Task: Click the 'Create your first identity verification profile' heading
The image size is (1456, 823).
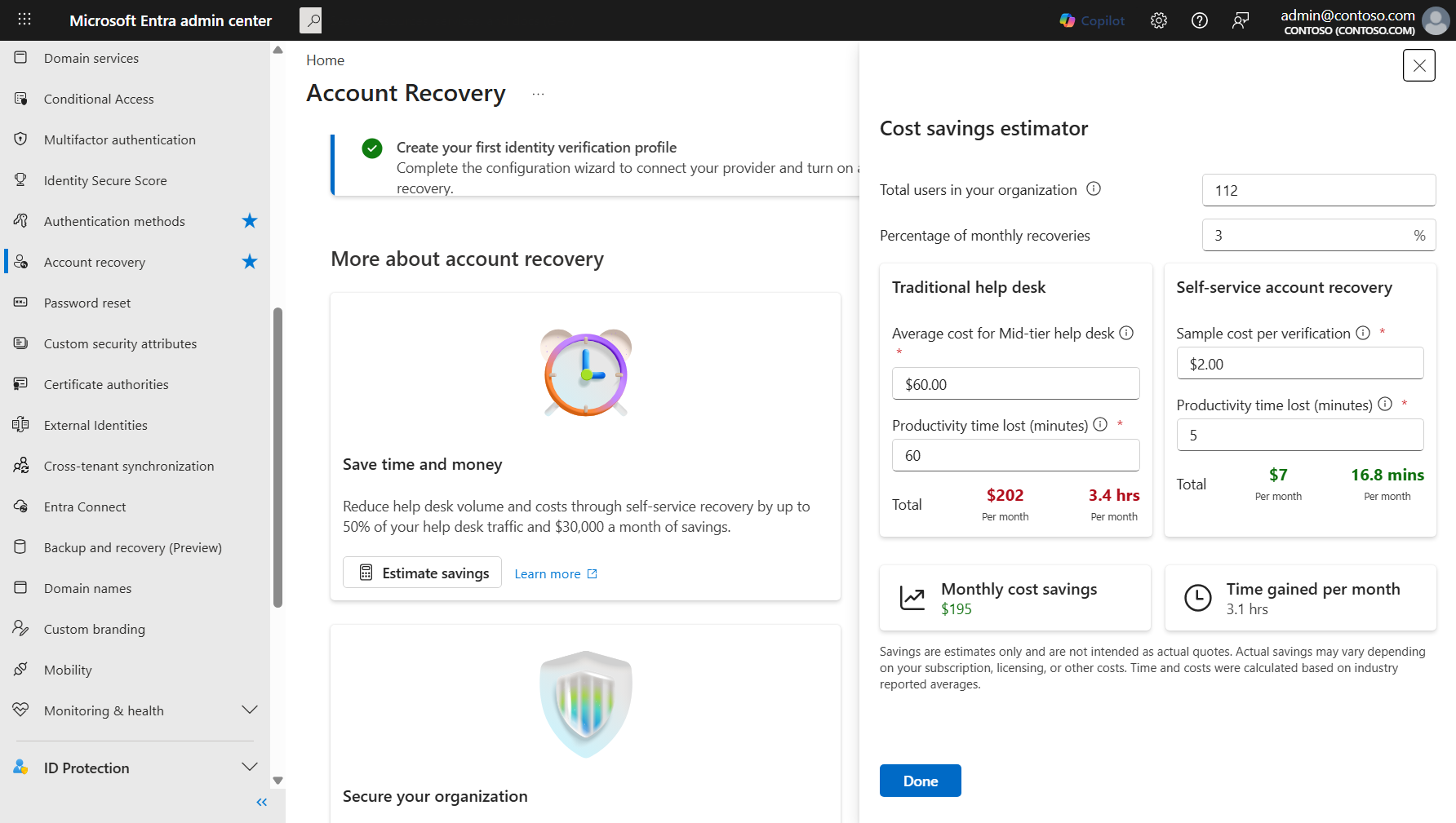Action: tap(536, 148)
